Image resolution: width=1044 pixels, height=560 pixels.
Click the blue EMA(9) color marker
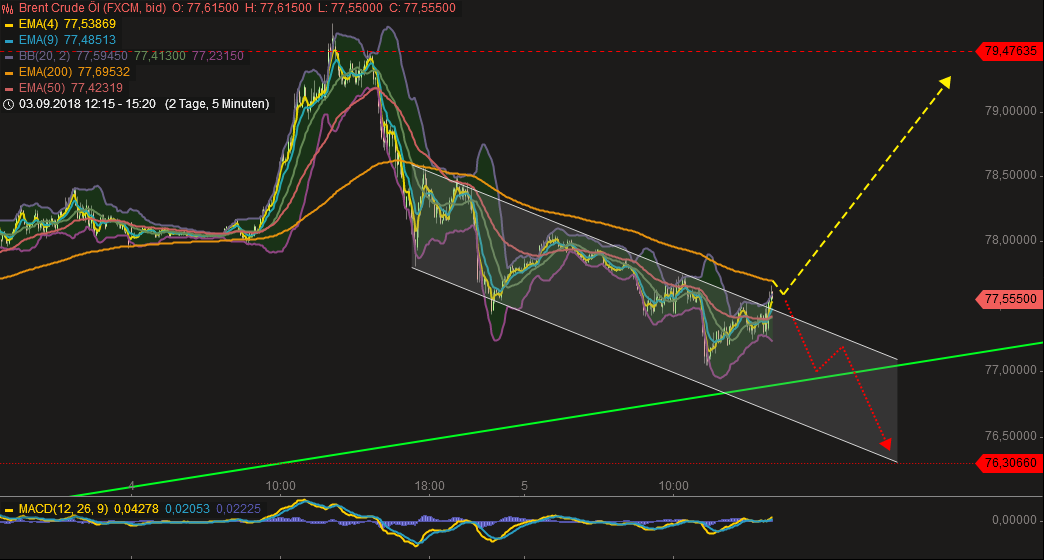9,41
